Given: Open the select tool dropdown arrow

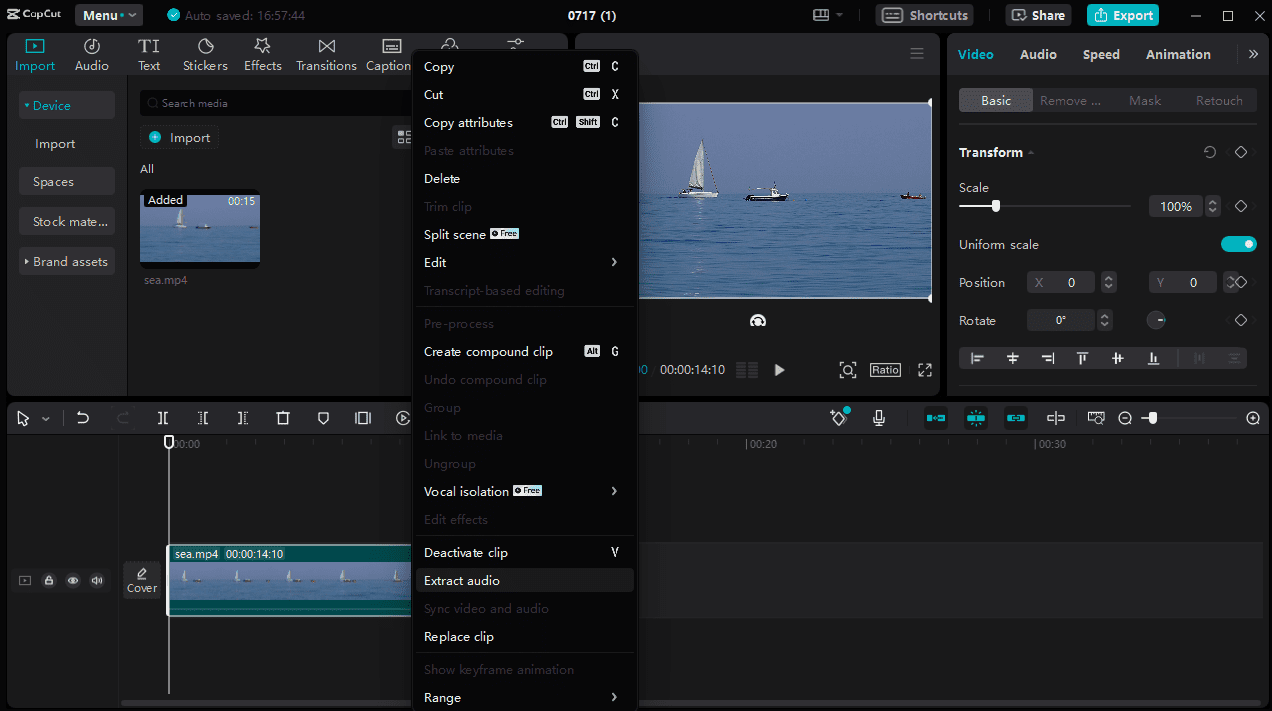Looking at the screenshot, I should (45, 419).
